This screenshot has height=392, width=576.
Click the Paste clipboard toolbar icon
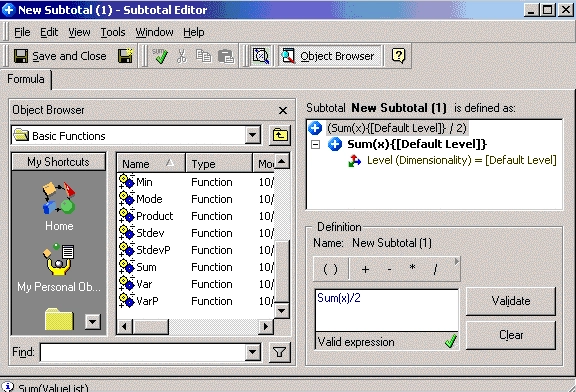(226, 56)
